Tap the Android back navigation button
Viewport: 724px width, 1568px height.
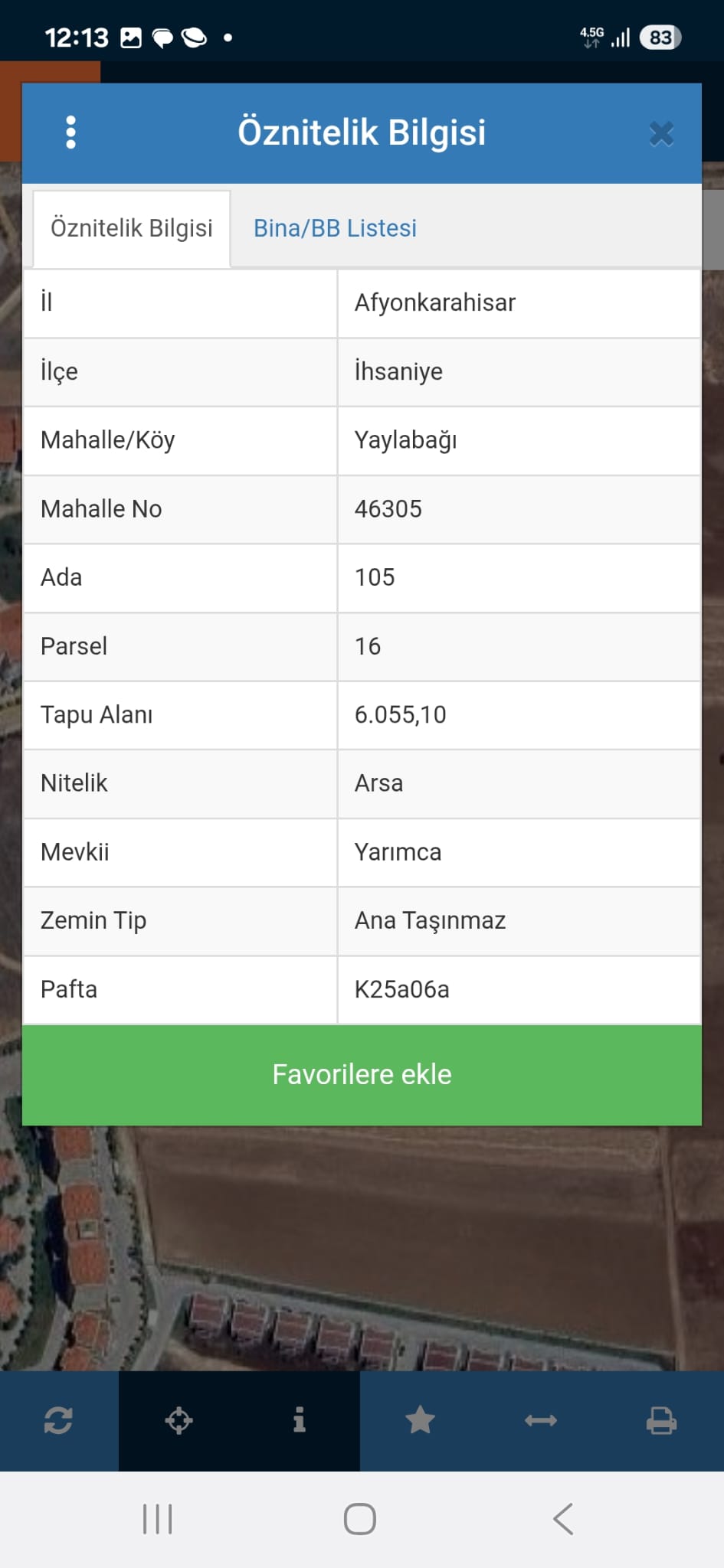[x=563, y=1519]
